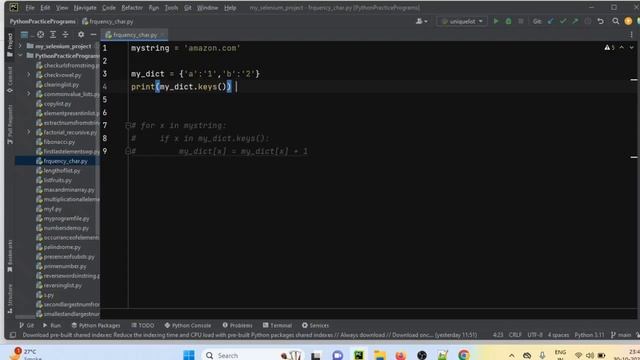This screenshot has height=360, width=640.
Task: Toggle the Project side tool window tab
Action: pos(10,44)
